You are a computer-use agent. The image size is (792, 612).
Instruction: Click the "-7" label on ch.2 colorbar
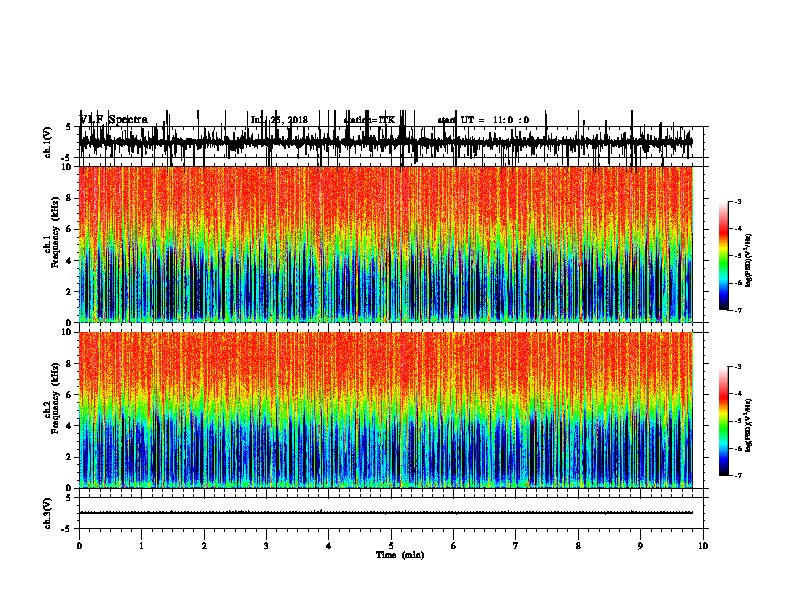(737, 475)
